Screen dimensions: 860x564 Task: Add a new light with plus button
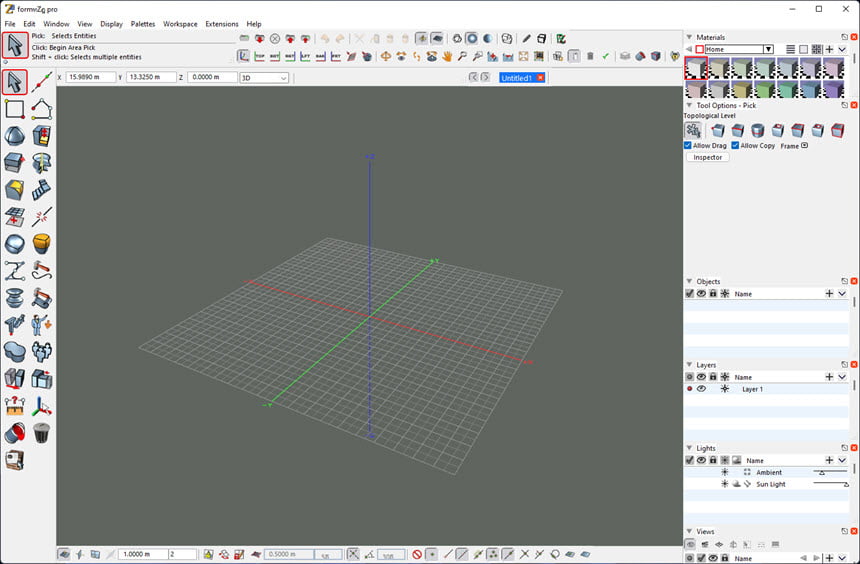click(829, 460)
